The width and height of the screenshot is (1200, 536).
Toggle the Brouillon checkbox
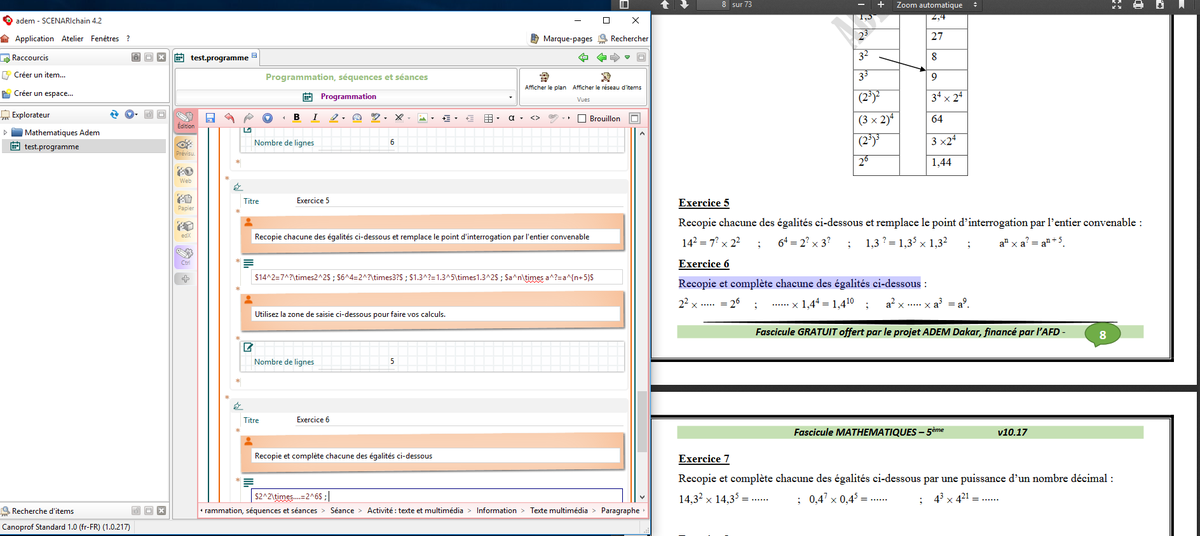tap(582, 118)
